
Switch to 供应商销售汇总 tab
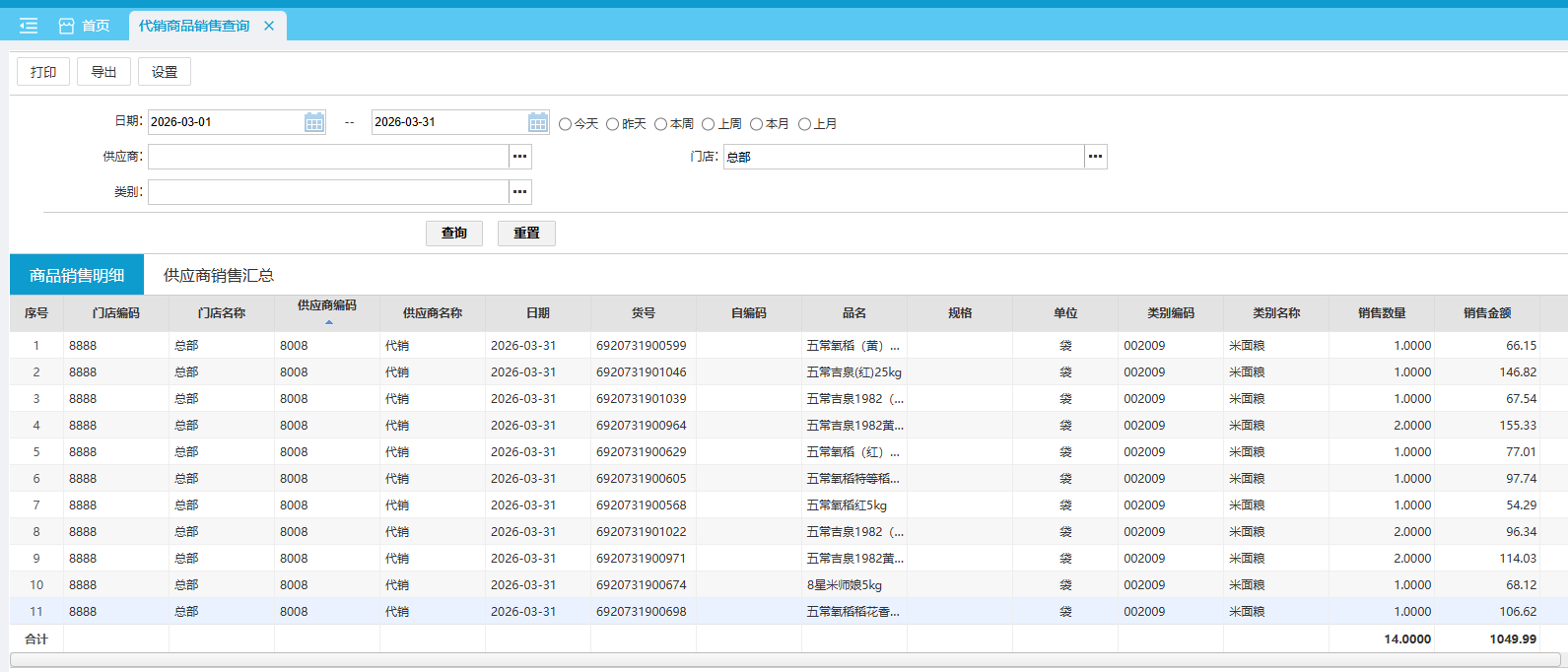(219, 275)
